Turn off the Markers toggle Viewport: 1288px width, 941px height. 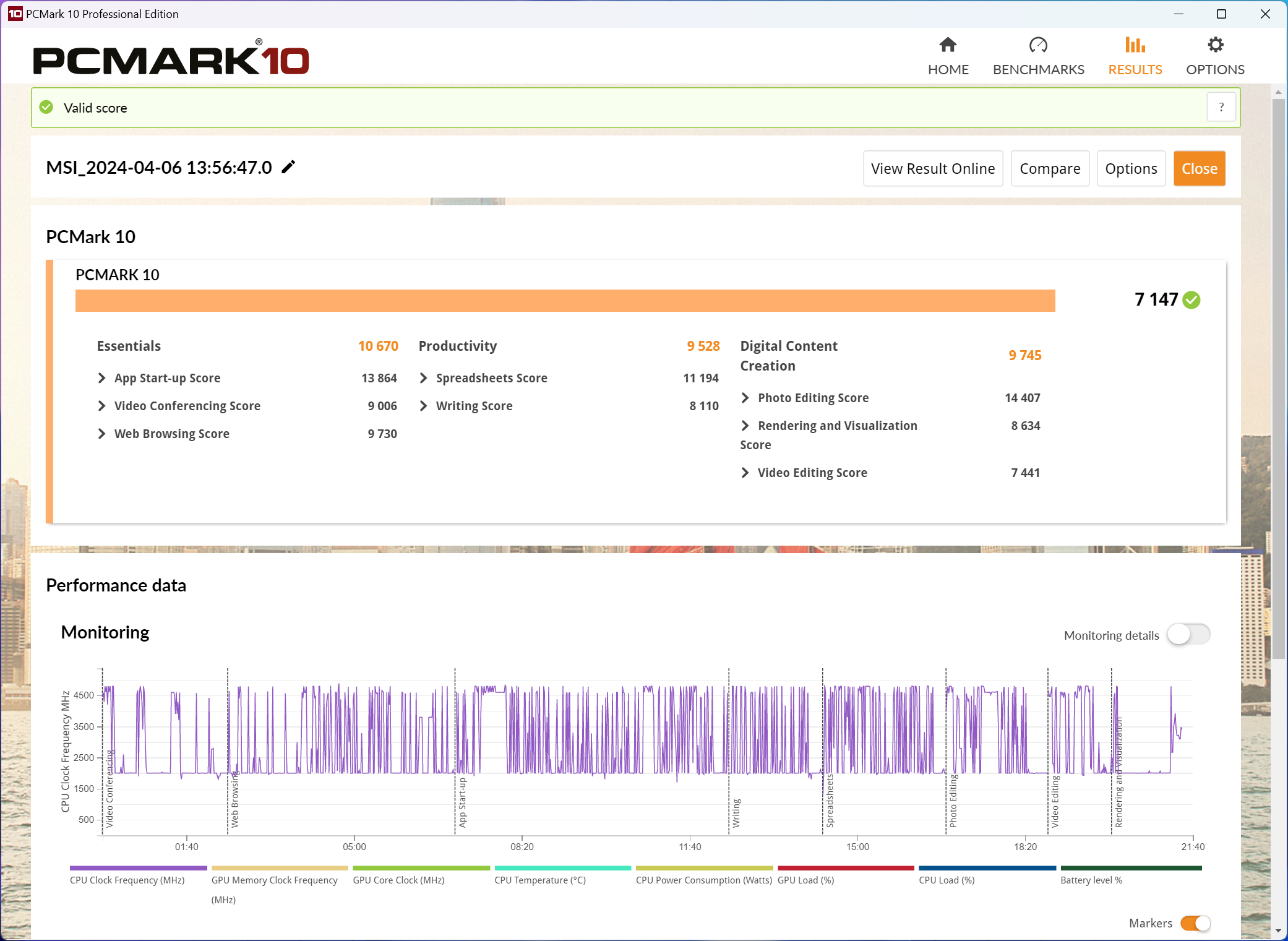[x=1195, y=923]
